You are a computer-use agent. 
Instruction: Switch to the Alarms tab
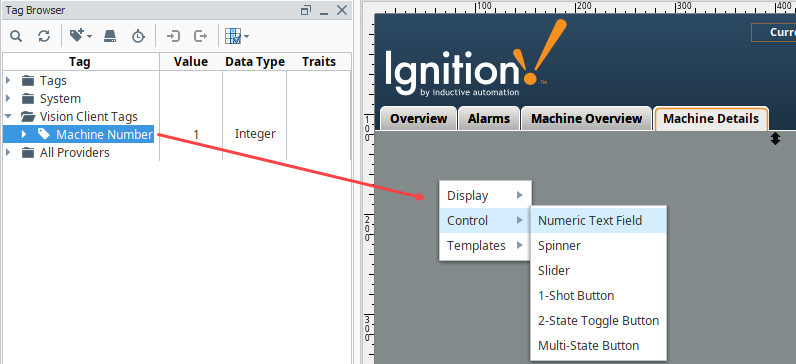[489, 119]
